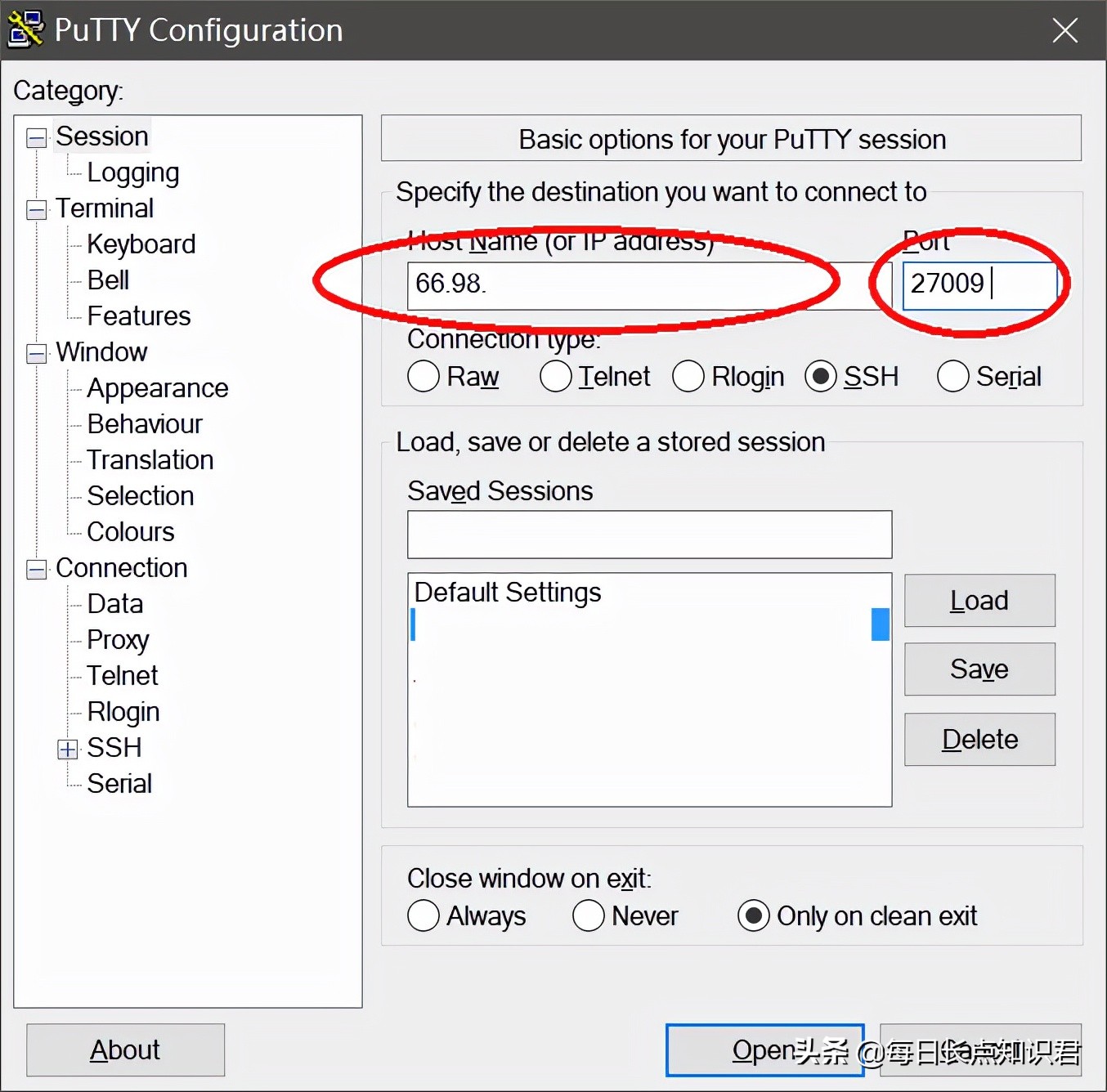Click the Host Name input field
The width and height of the screenshot is (1107, 1092).
pos(650,285)
